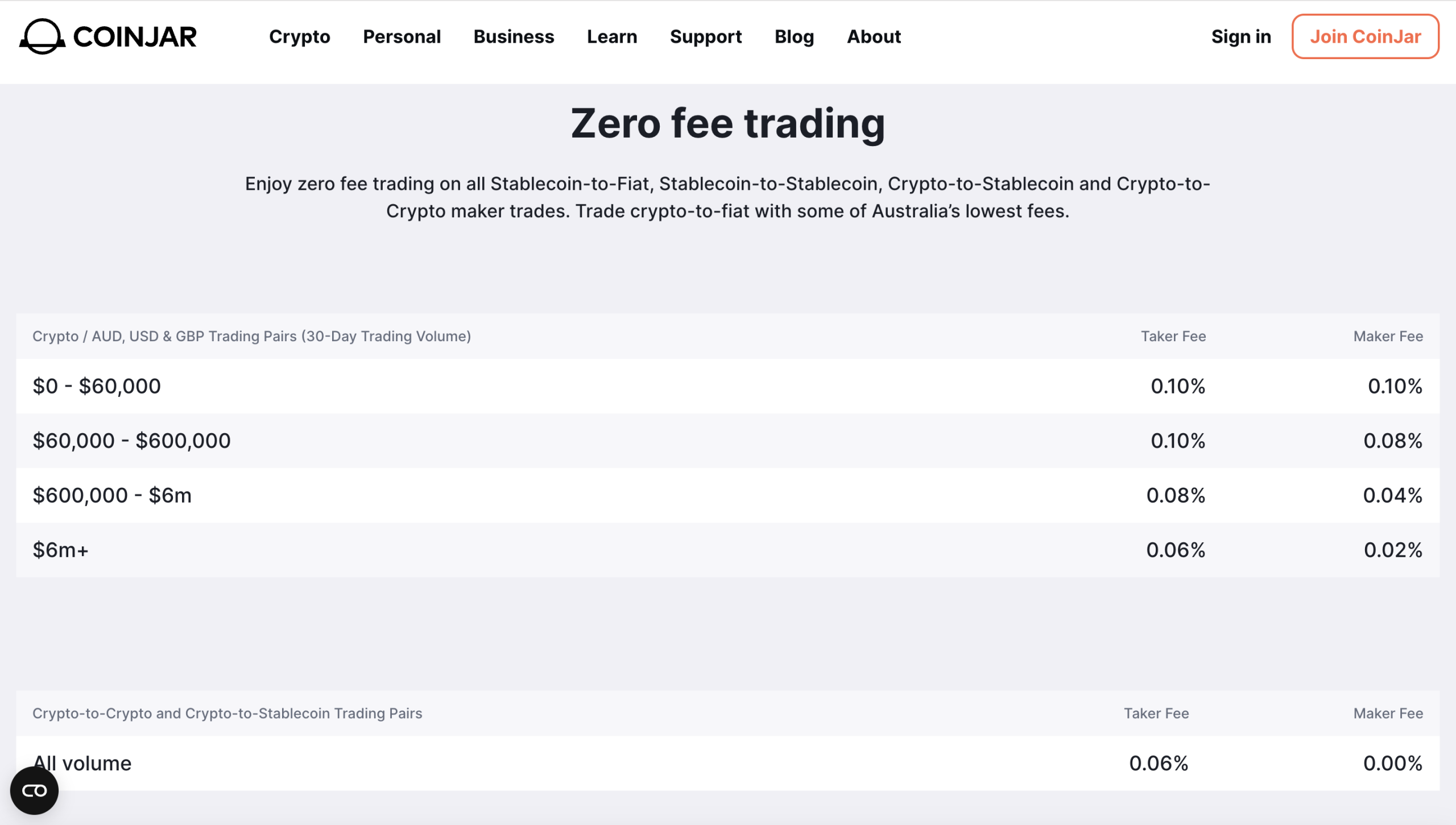The height and width of the screenshot is (825, 1456).
Task: Click the Crypto-to-Crypto Trading Pairs header
Action: (227, 713)
